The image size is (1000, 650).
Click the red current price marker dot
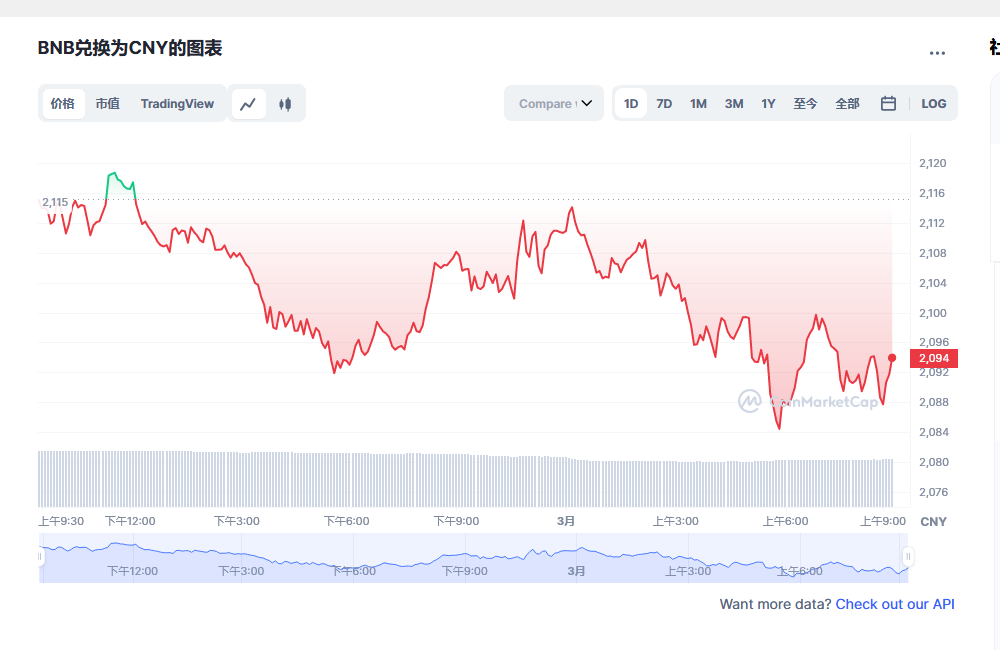tap(892, 358)
